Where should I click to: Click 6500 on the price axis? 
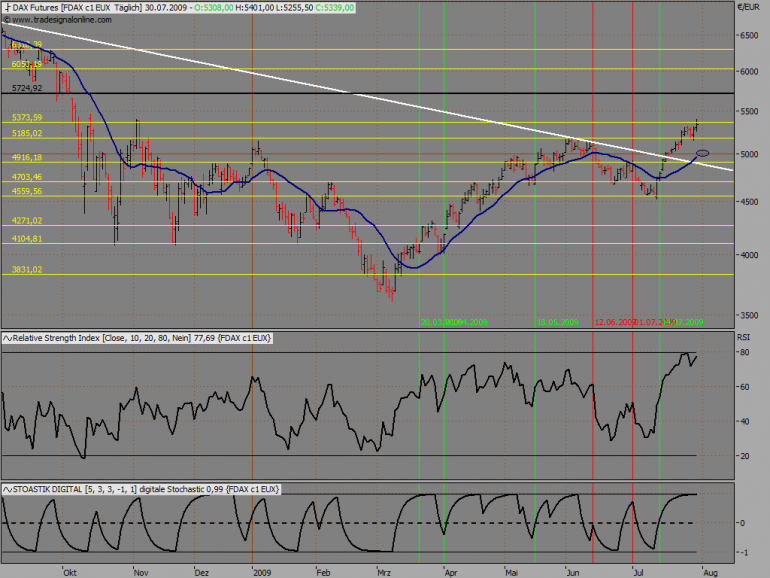[x=749, y=36]
